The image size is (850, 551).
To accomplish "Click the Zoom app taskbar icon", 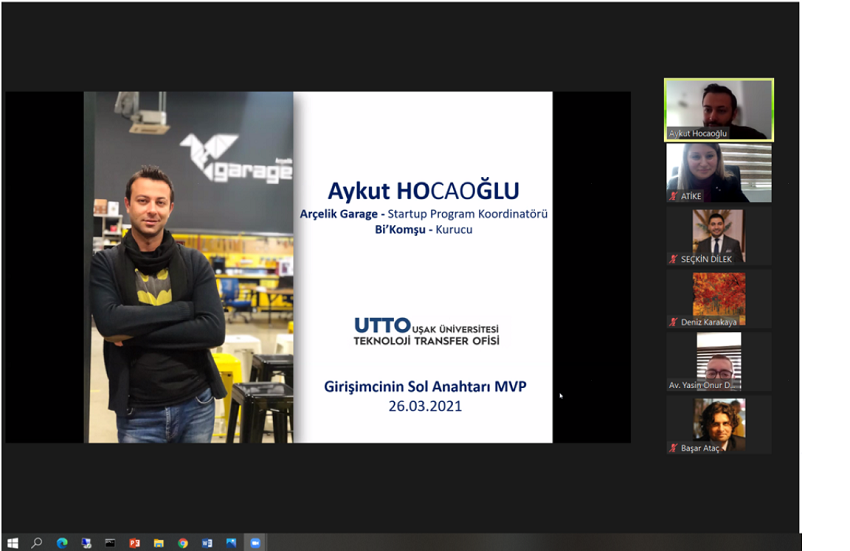I will click(x=255, y=543).
